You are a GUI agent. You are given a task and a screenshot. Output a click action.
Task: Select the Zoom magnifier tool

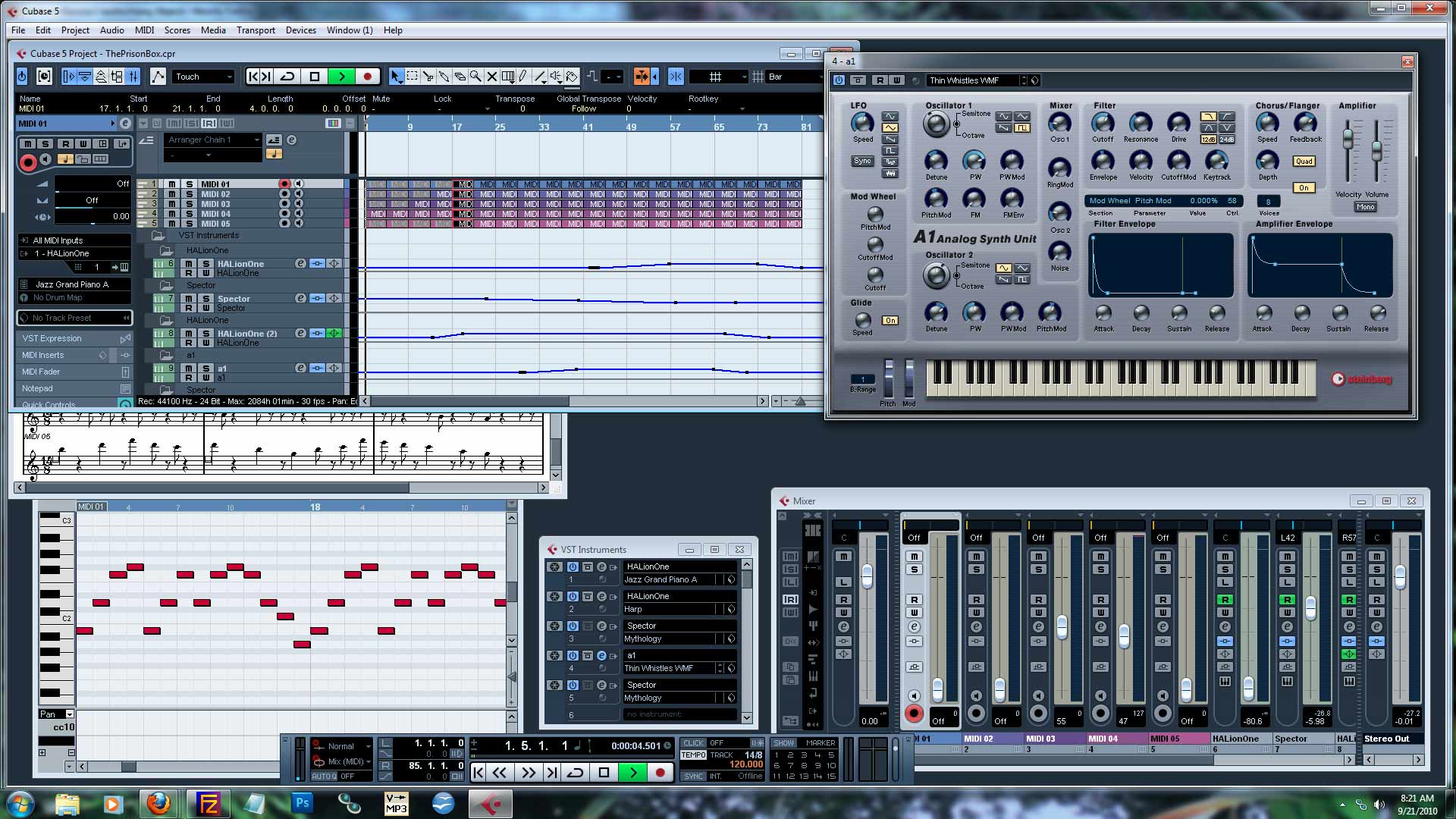tap(475, 77)
